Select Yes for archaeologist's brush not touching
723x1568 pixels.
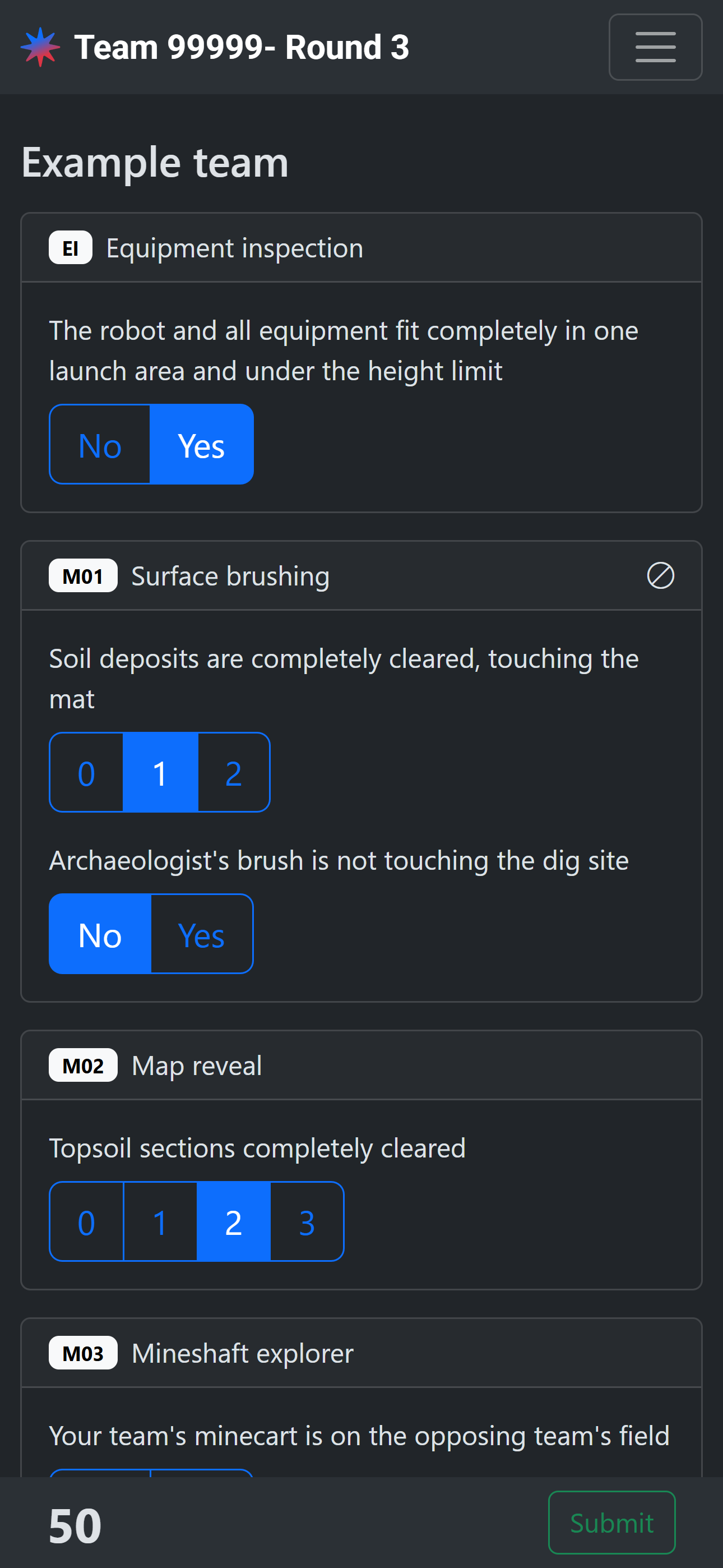click(x=201, y=934)
